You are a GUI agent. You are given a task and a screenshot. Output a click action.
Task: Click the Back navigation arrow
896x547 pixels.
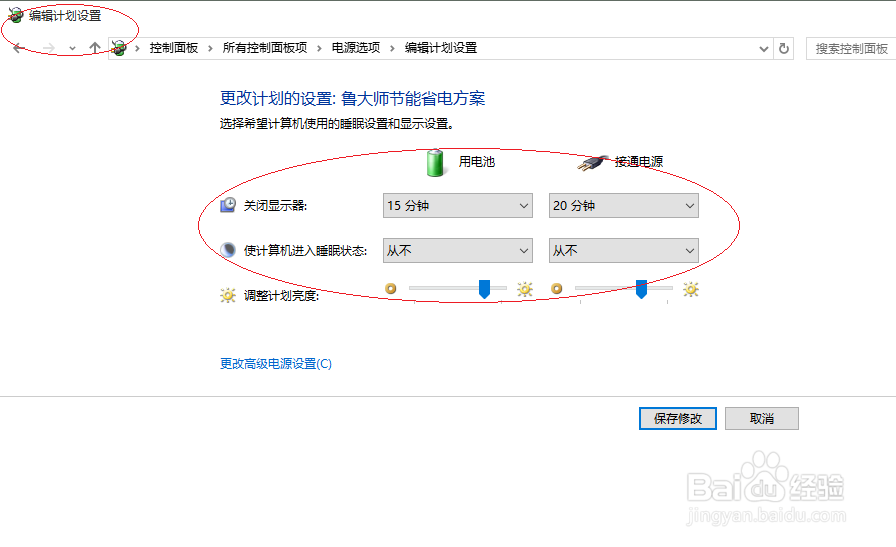tap(19, 48)
